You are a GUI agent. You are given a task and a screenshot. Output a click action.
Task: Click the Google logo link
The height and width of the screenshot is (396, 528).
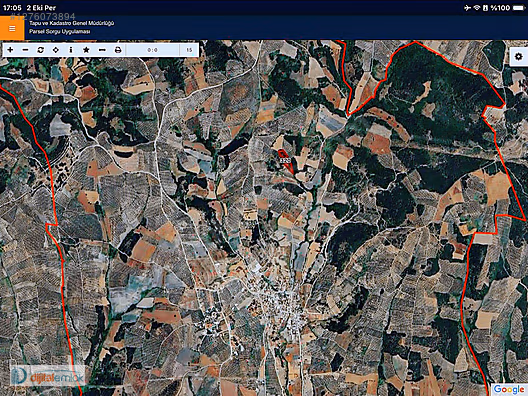[509, 390]
